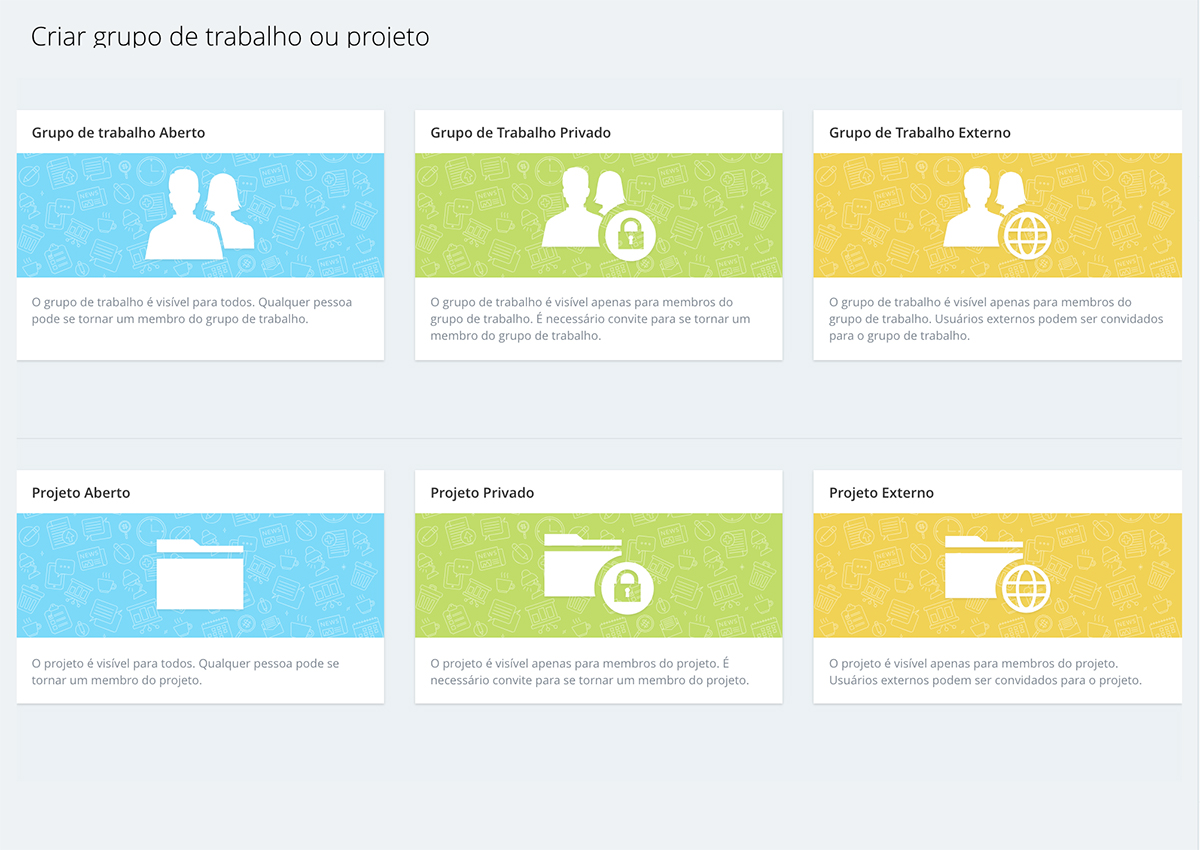This screenshot has height=850, width=1200.
Task: Click the private project description text
Action: pos(589,672)
